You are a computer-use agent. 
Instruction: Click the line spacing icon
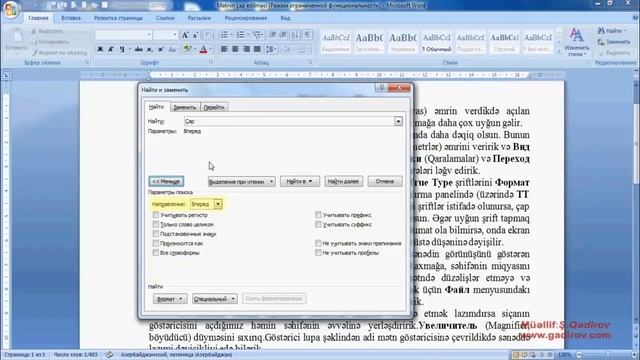click(x=270, y=49)
